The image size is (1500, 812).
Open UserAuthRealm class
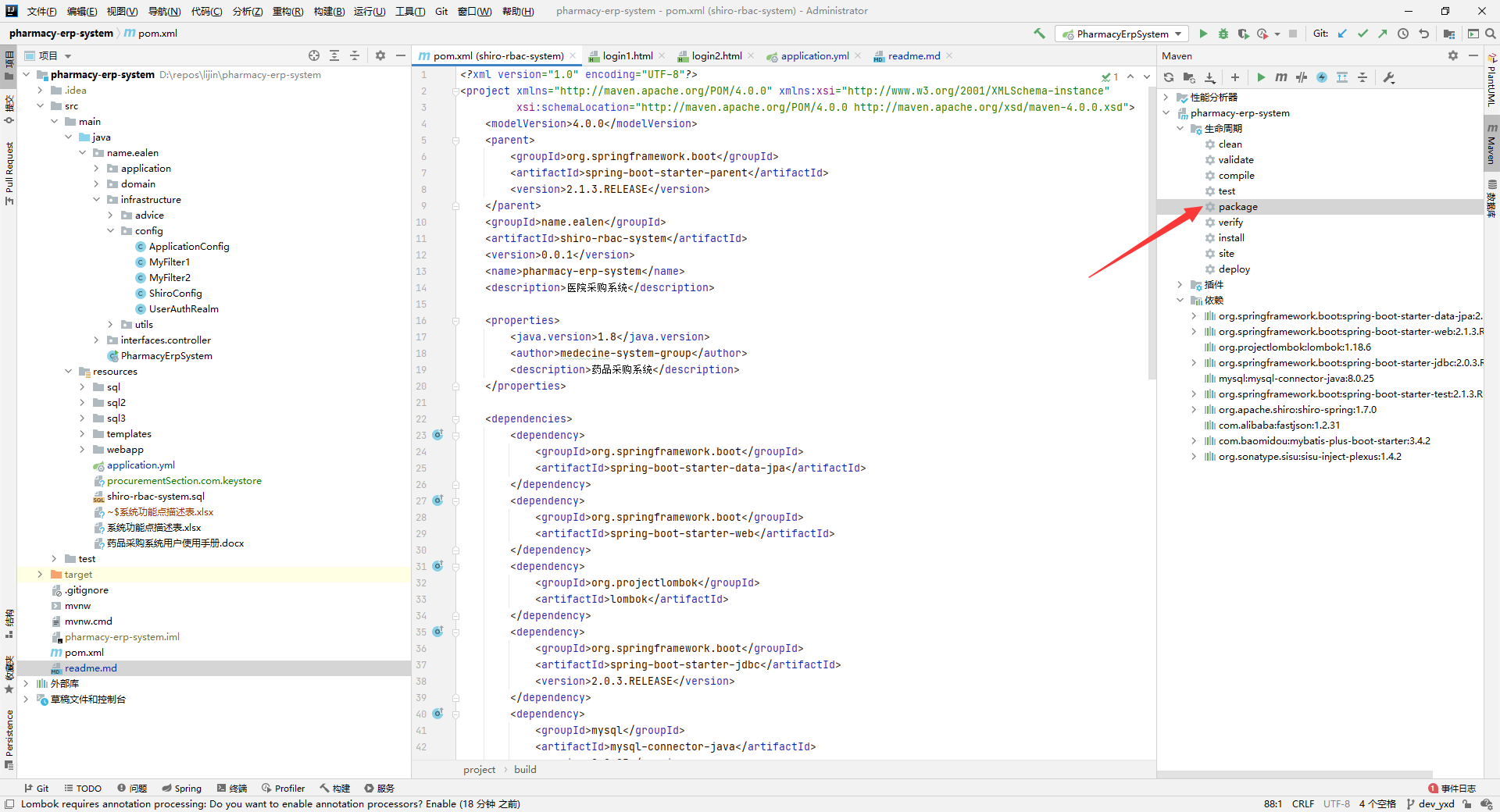point(184,309)
